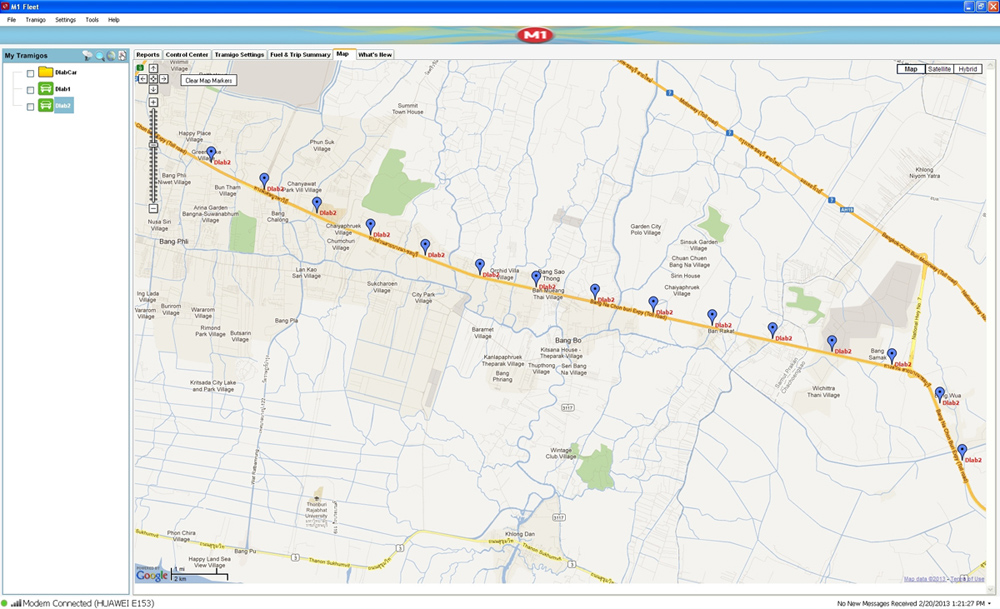
Task: Click the M1 logo in the banner
Action: (534, 35)
